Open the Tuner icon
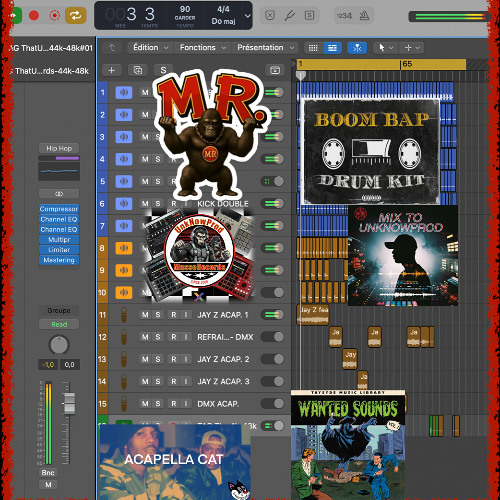The height and width of the screenshot is (500, 500). click(289, 15)
